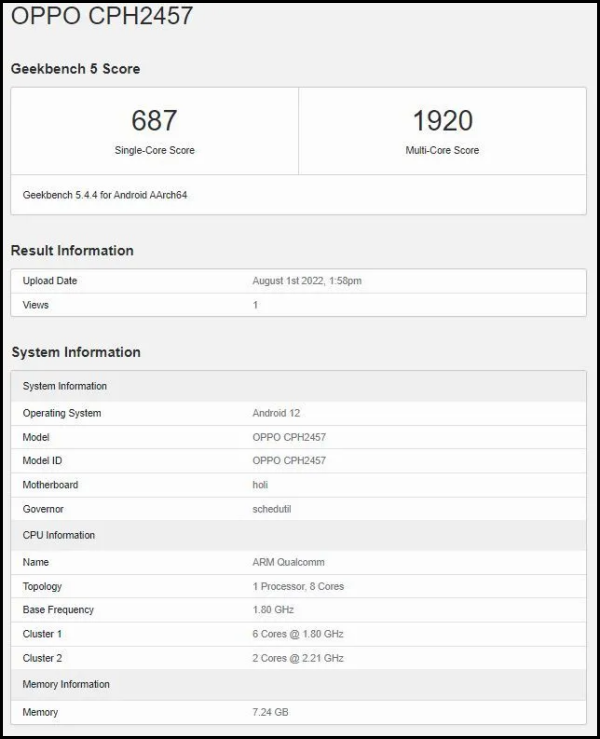
Task: Click the Governor label
Action: (43, 509)
